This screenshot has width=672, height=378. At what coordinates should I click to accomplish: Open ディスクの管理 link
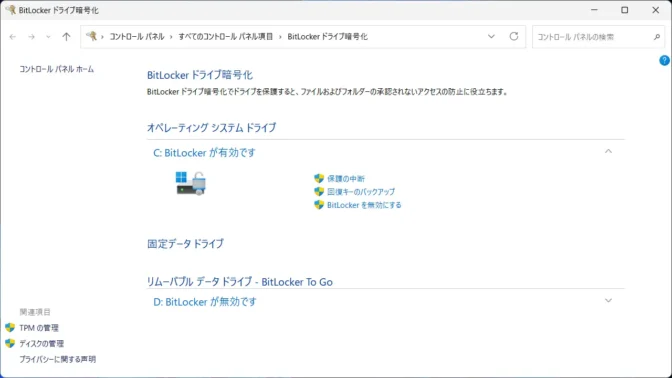[42, 344]
